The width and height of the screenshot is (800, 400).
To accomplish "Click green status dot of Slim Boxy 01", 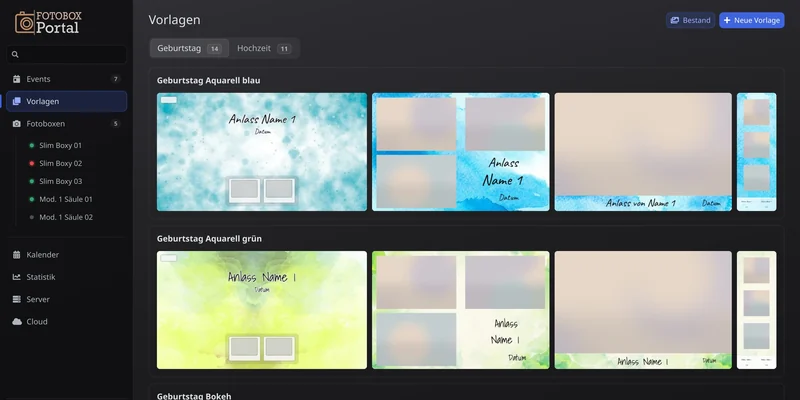I will click(32, 145).
